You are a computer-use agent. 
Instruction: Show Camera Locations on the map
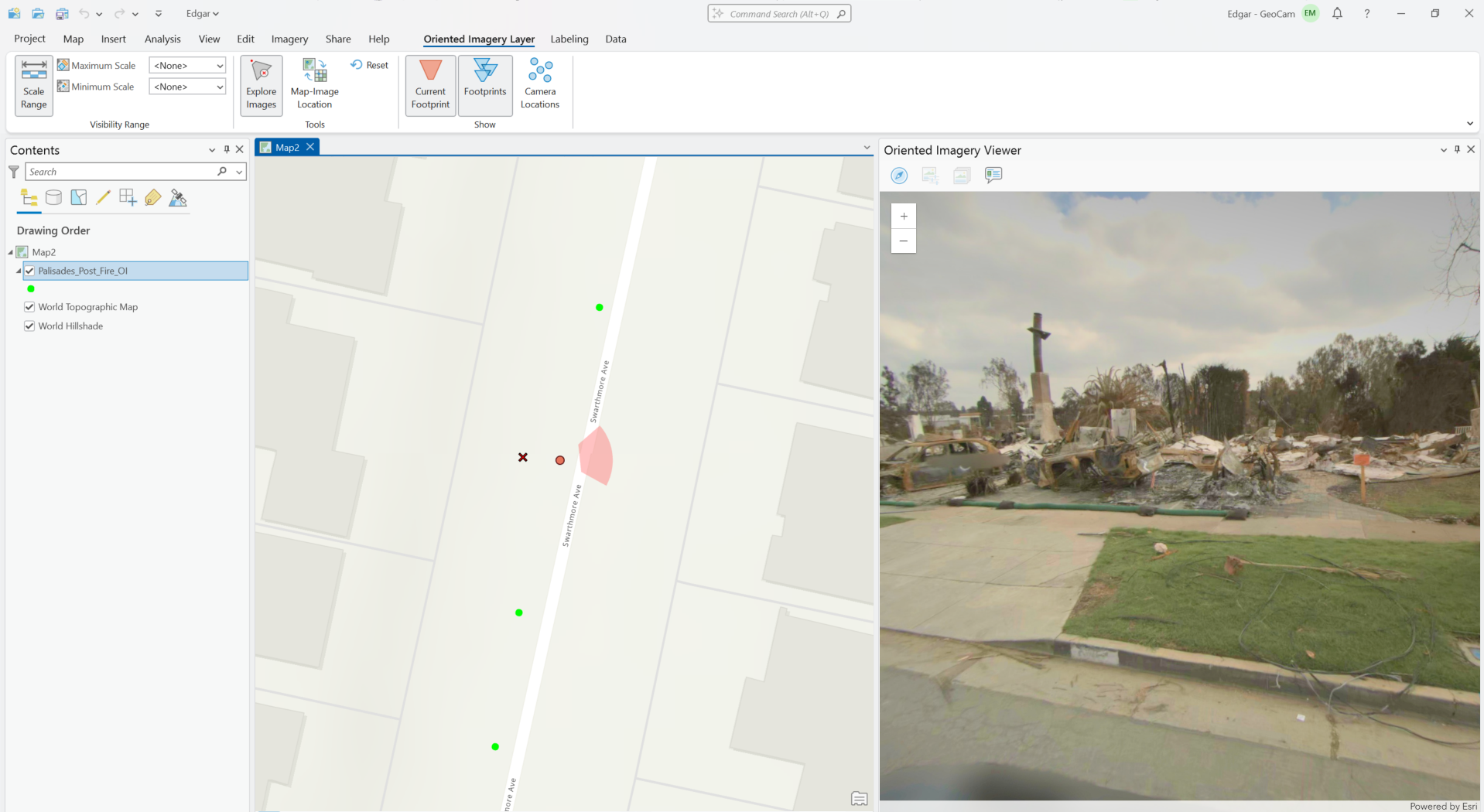click(x=540, y=85)
